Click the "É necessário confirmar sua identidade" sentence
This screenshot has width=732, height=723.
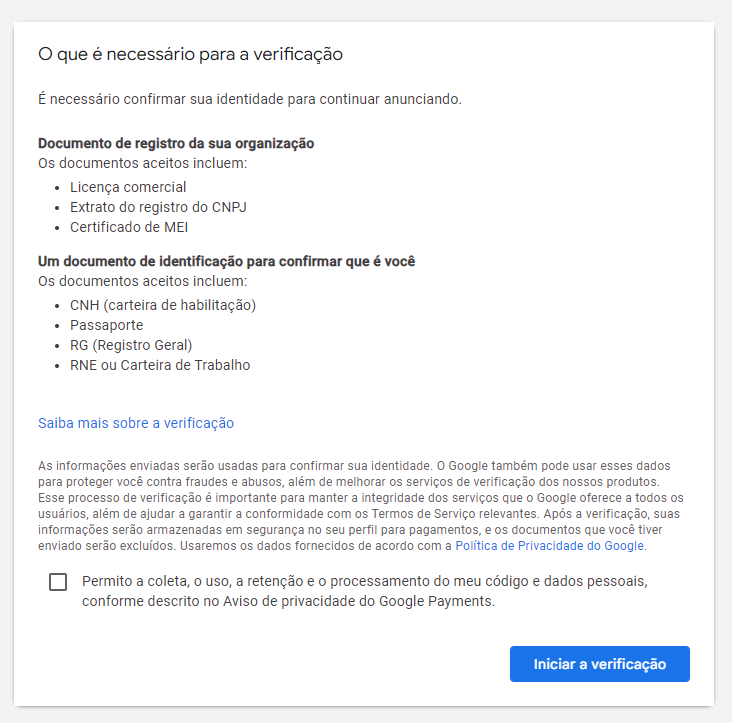click(250, 99)
